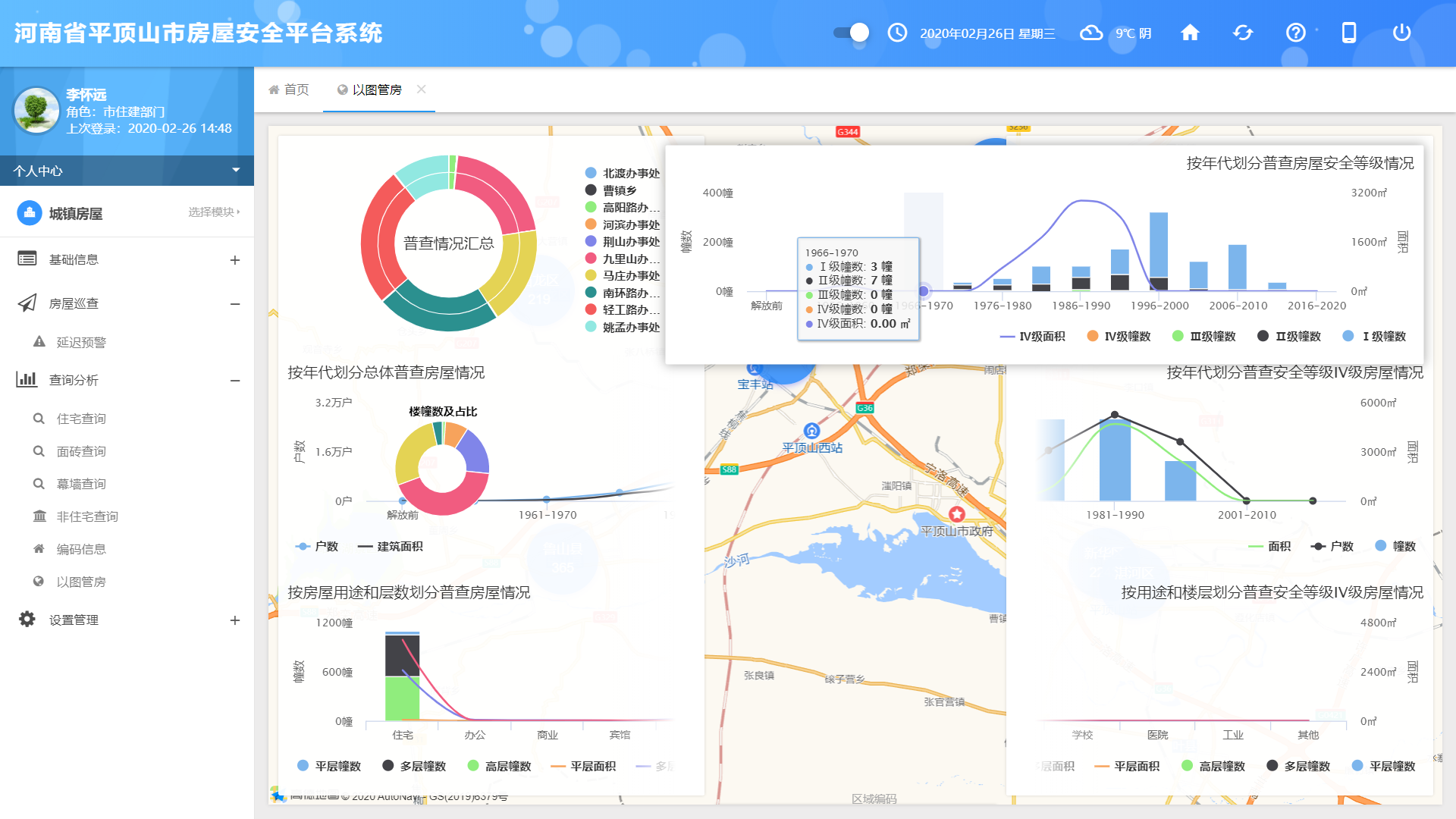Image resolution: width=1456 pixels, height=819 pixels.
Task: Toggle 户数 legend under overall survey chart
Action: pos(317,546)
